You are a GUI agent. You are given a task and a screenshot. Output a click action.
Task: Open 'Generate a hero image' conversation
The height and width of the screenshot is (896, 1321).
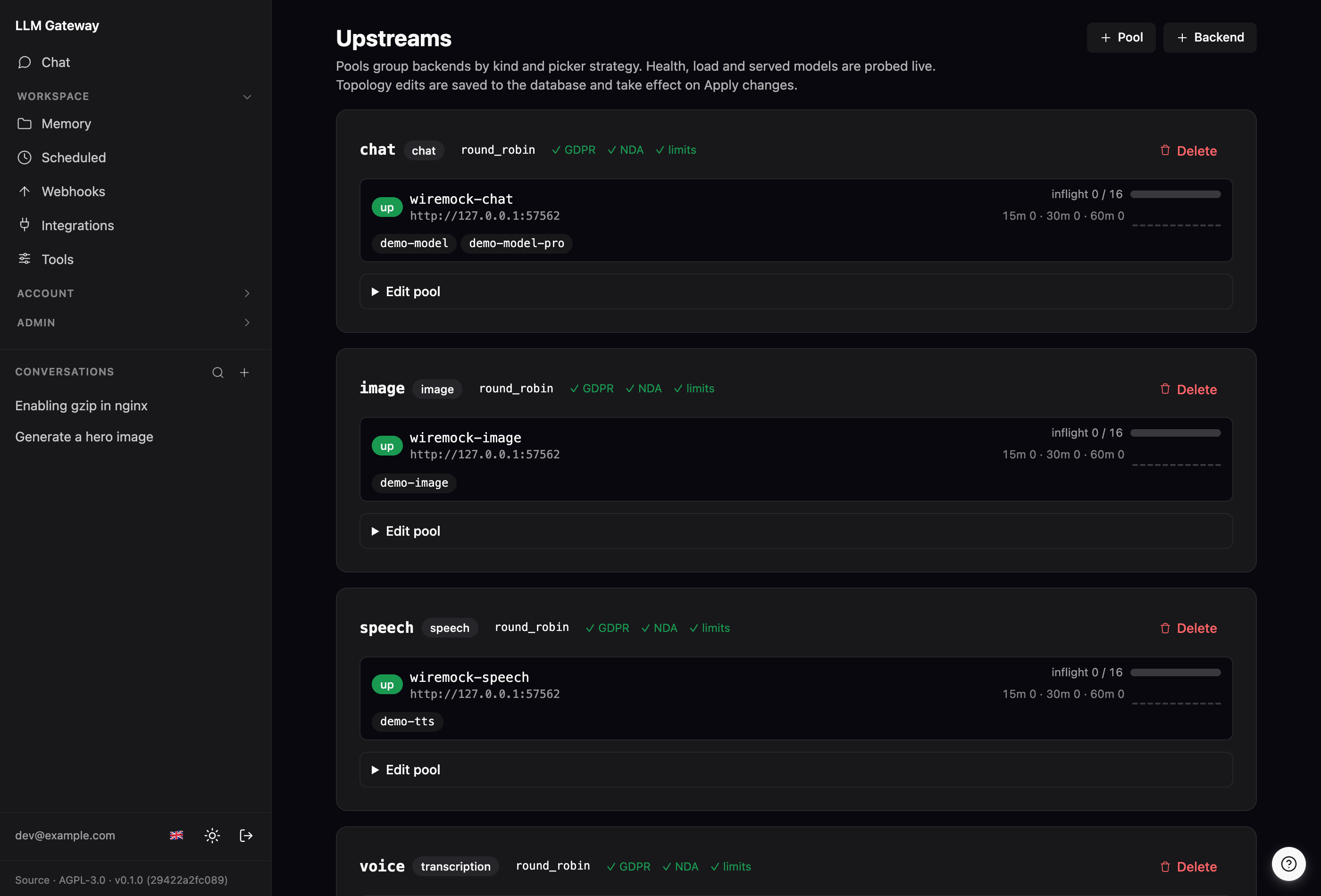[x=84, y=437]
